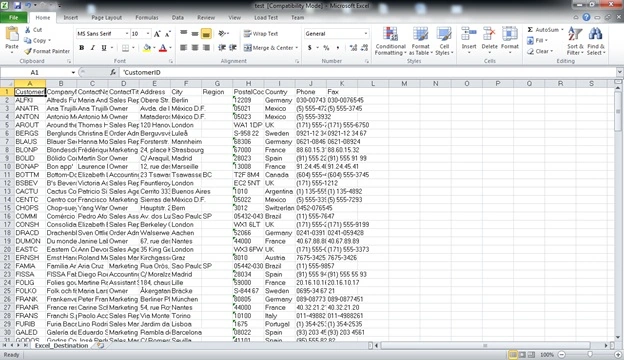Screen dimensions: 624x360
Task: Toggle bold formatting
Action: click(82, 48)
